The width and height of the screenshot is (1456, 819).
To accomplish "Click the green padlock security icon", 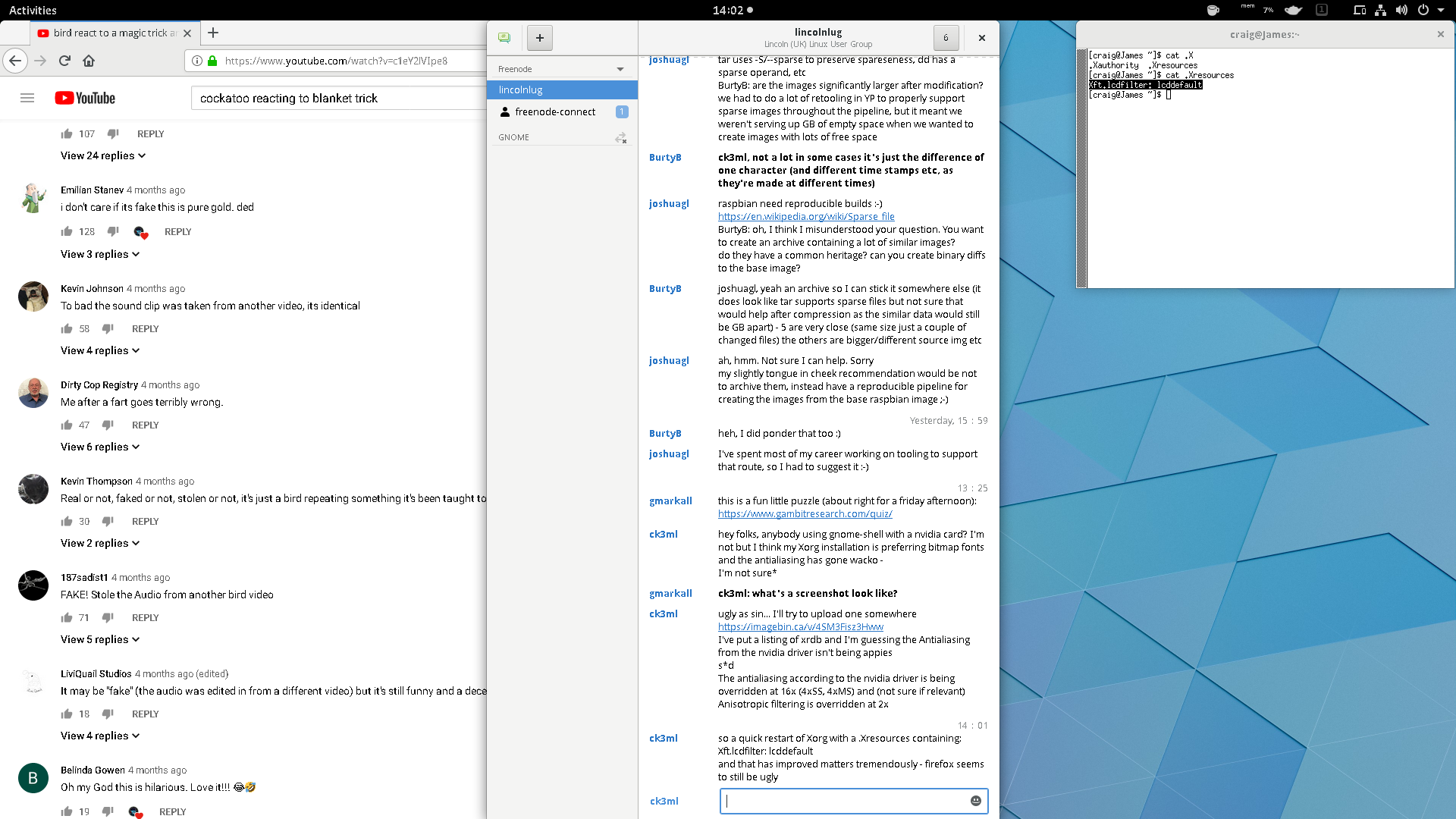I will [212, 61].
